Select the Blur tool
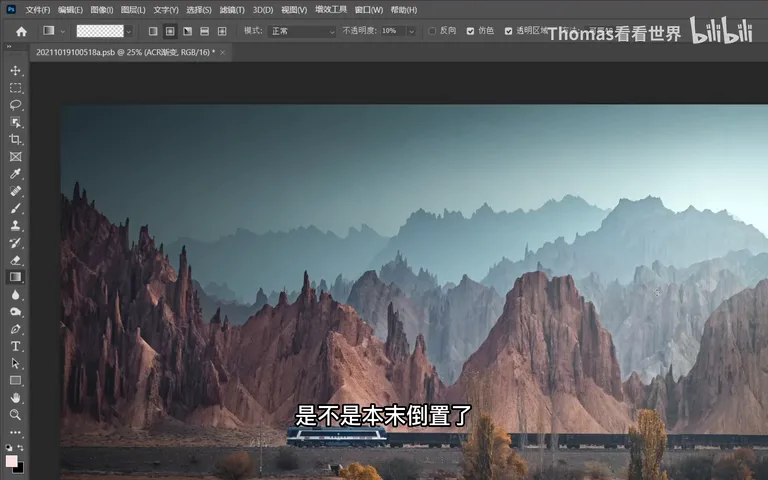This screenshot has height=480, width=768. click(x=15, y=294)
